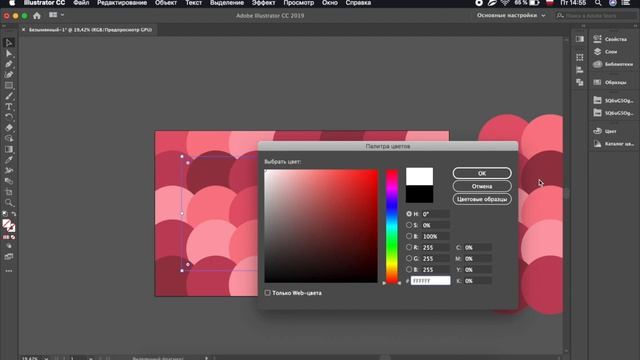Open the arrange documents dropdown
640x360 pixels.
coord(56,15)
